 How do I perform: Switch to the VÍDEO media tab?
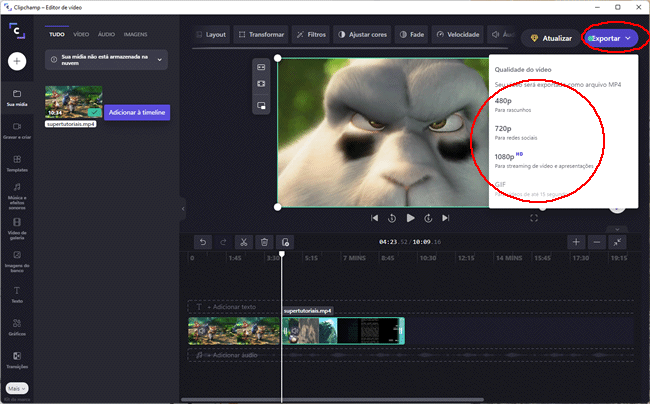(81, 34)
